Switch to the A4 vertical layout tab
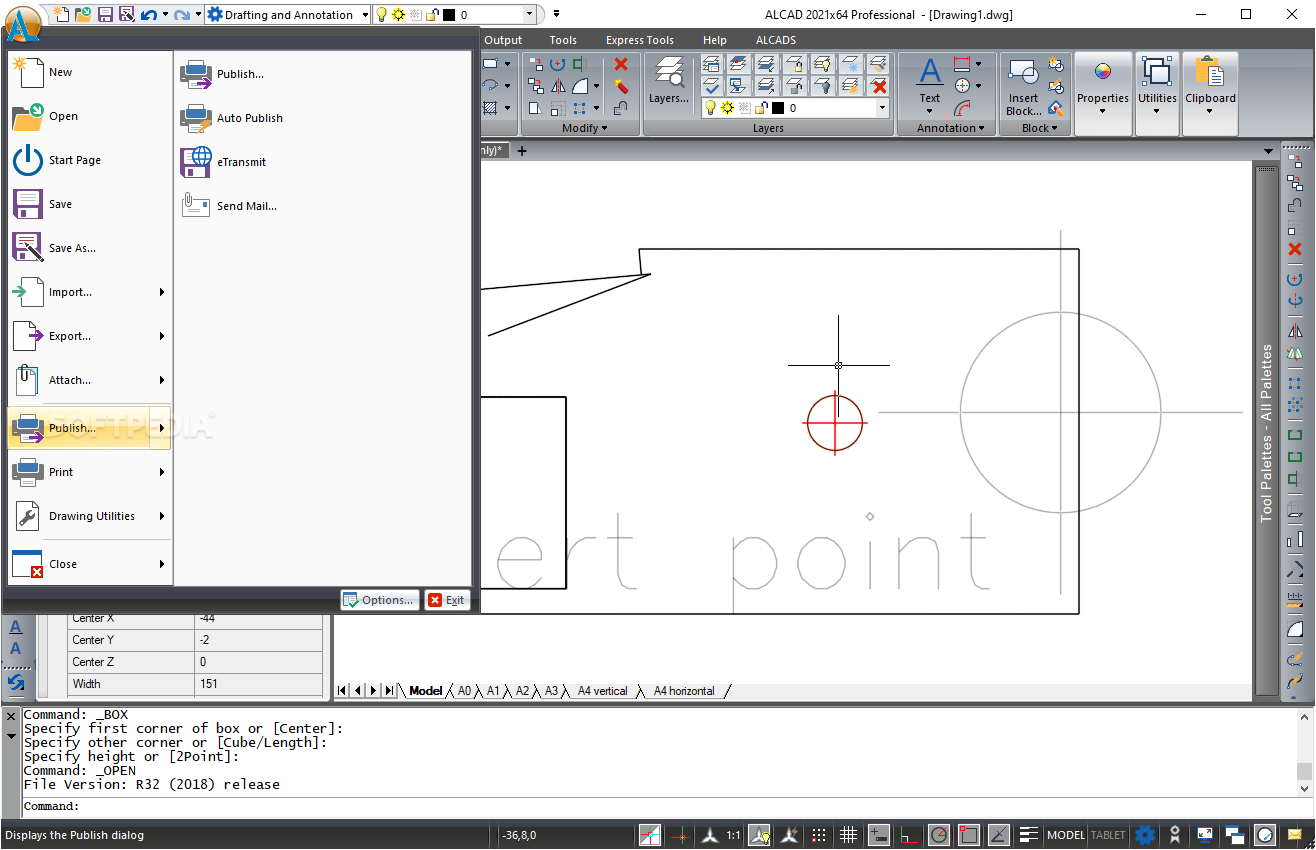 [x=602, y=691]
